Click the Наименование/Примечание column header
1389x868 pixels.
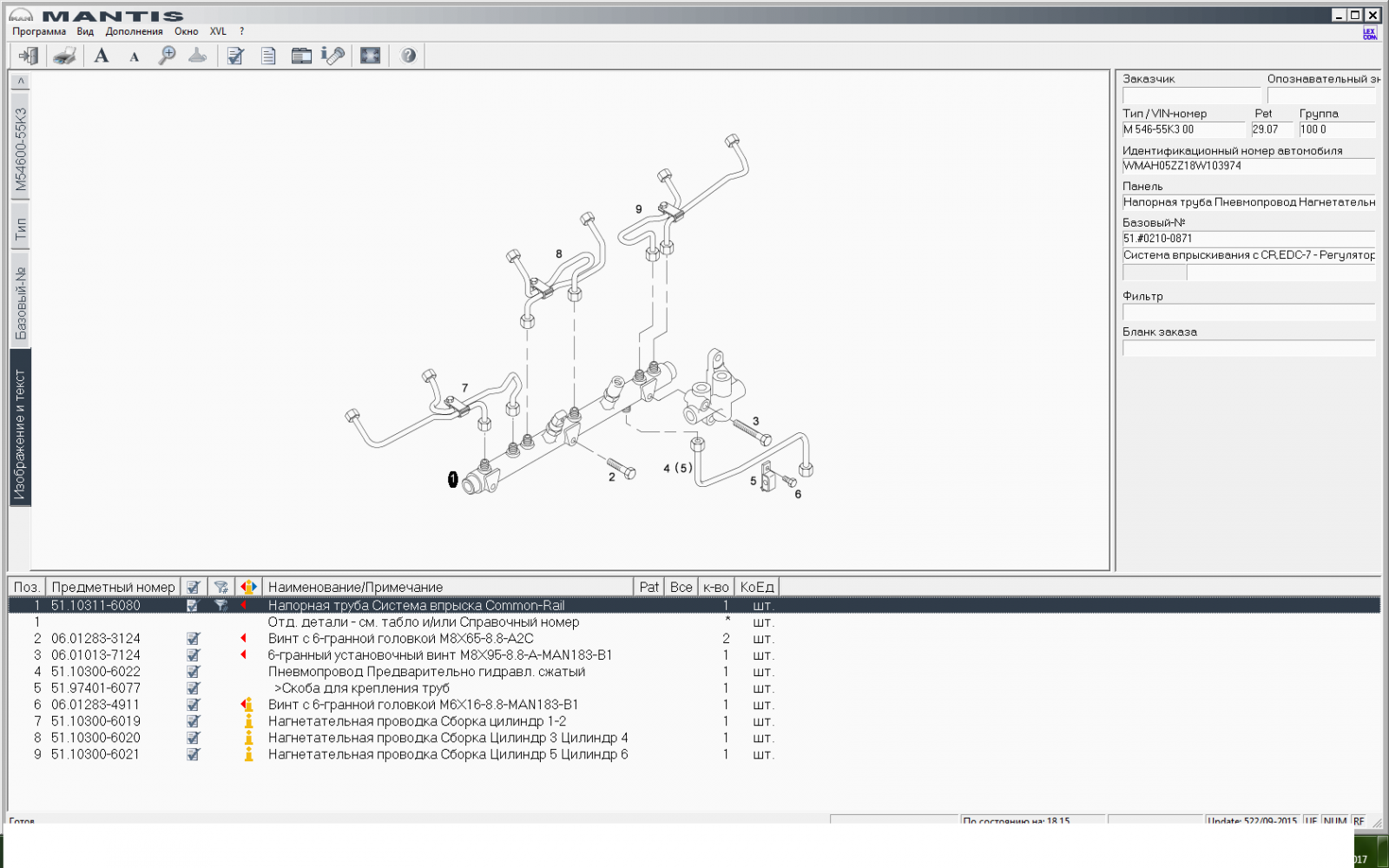point(448,588)
